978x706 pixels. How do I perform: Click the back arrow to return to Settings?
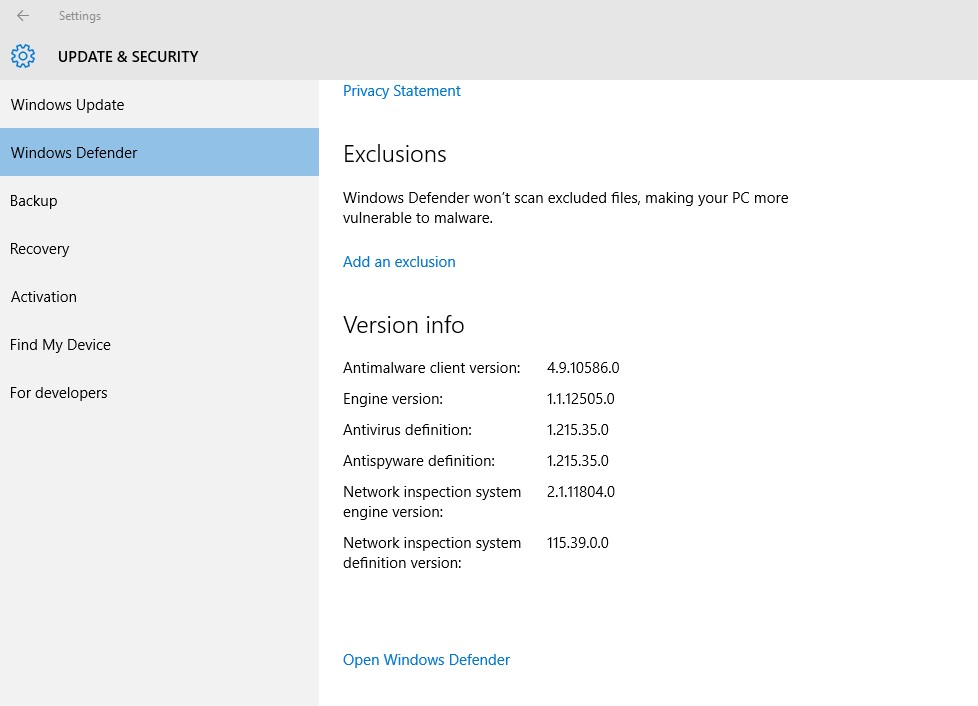pyautogui.click(x=22, y=15)
